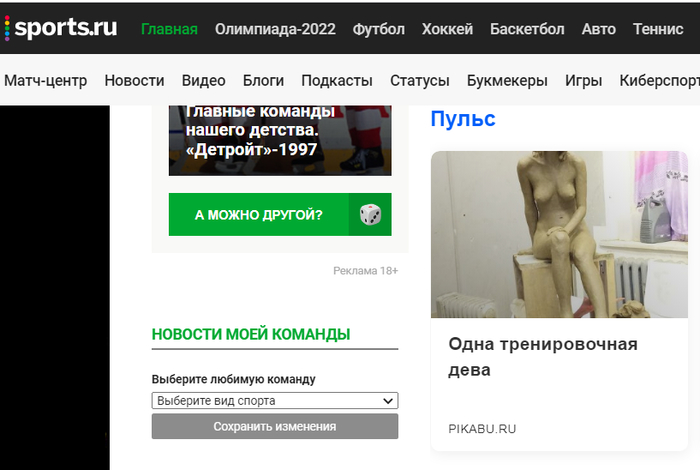This screenshot has height=470, width=700.
Task: Click the PIKABU.RU source label
Action: [482, 429]
